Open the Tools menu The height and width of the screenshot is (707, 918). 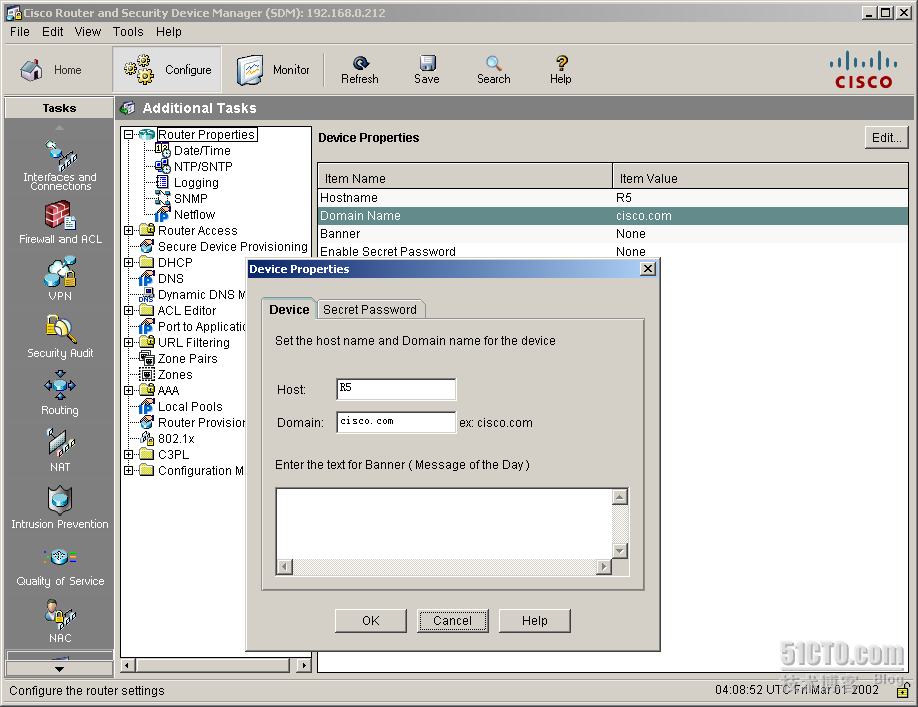[128, 32]
